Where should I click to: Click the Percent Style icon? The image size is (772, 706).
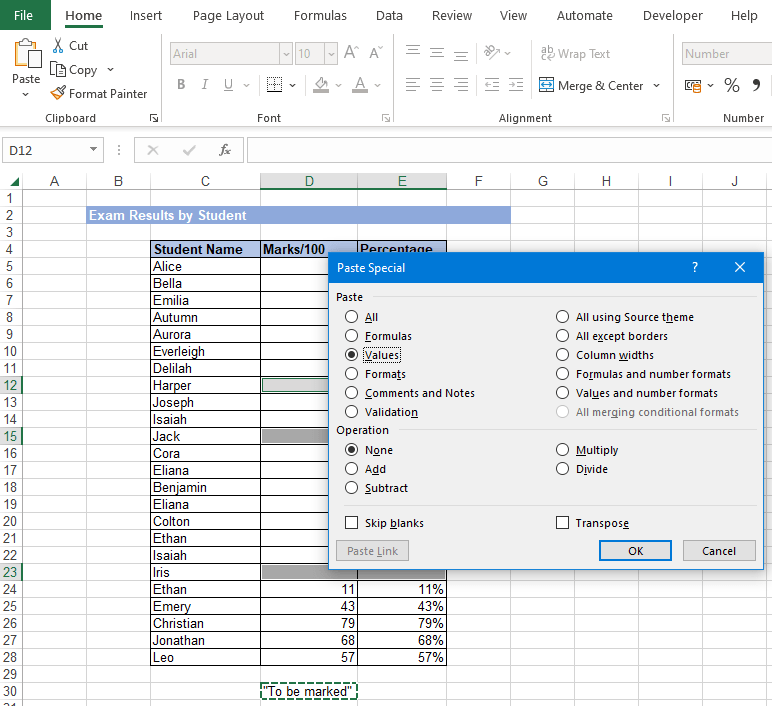click(732, 85)
